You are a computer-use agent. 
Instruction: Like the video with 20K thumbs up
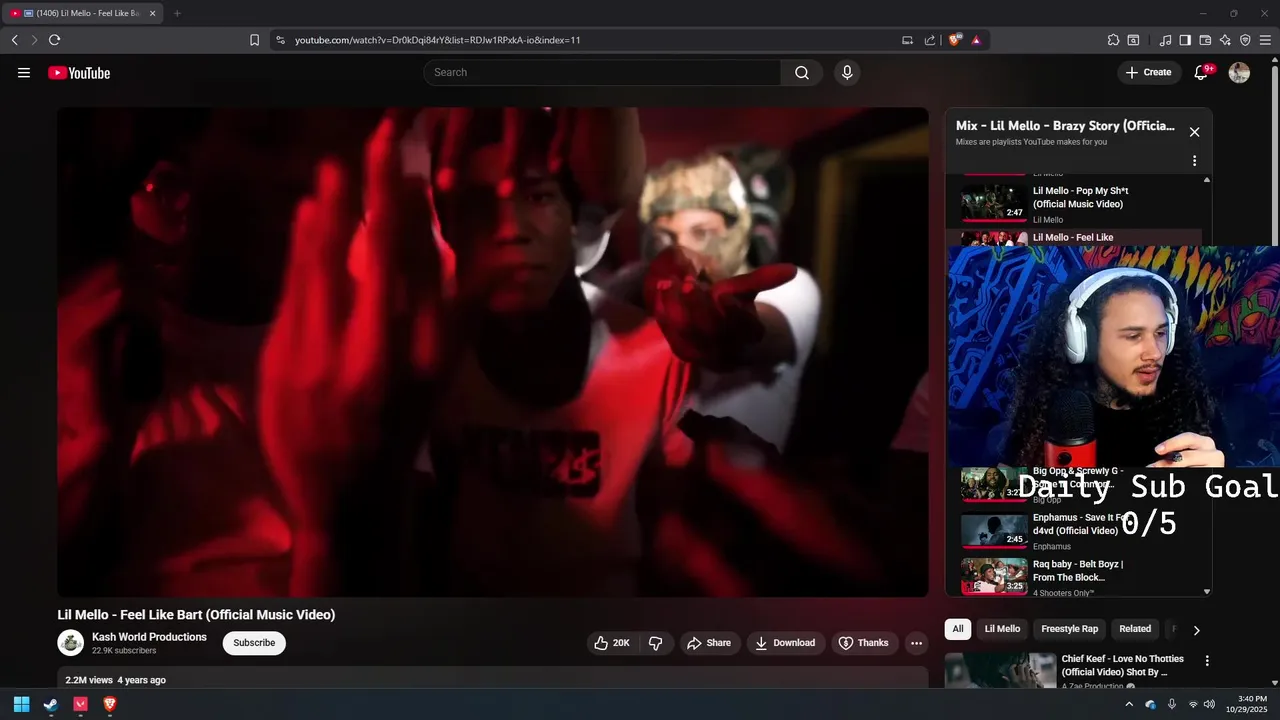tap(611, 643)
